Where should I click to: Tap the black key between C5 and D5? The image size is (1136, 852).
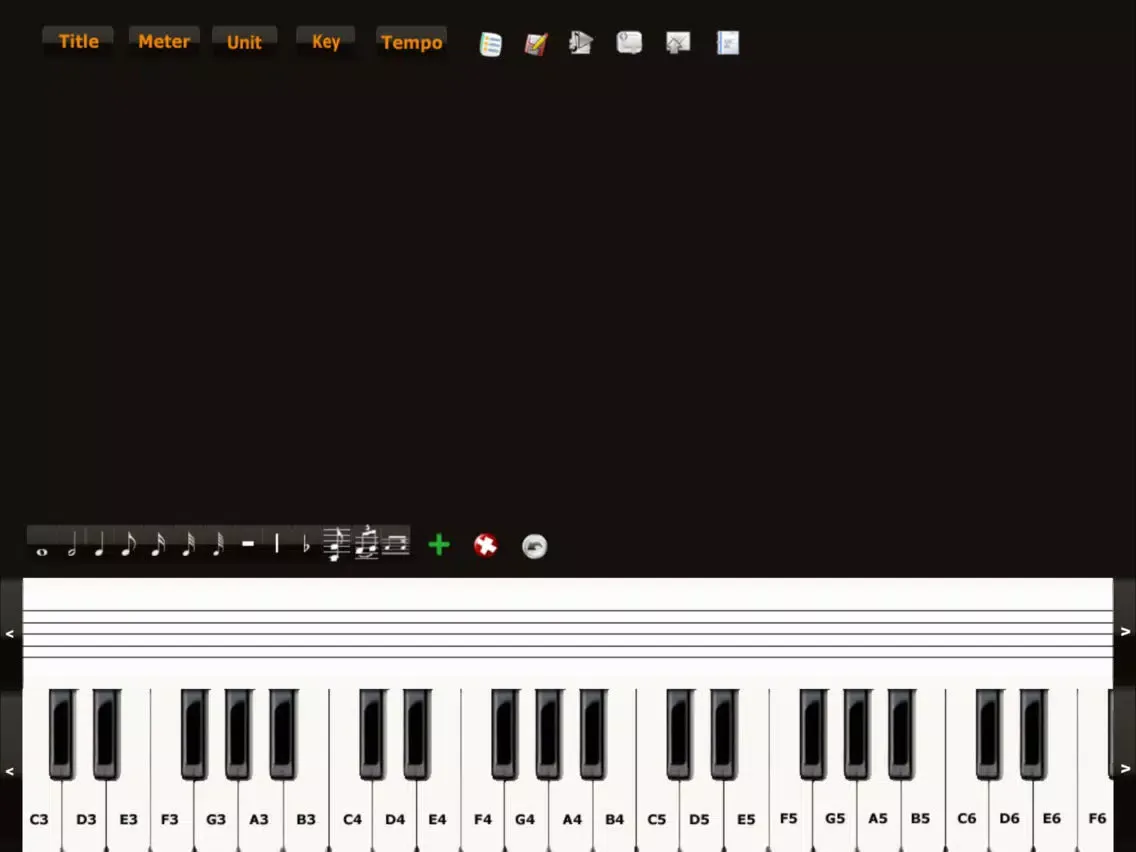[x=680, y=733]
